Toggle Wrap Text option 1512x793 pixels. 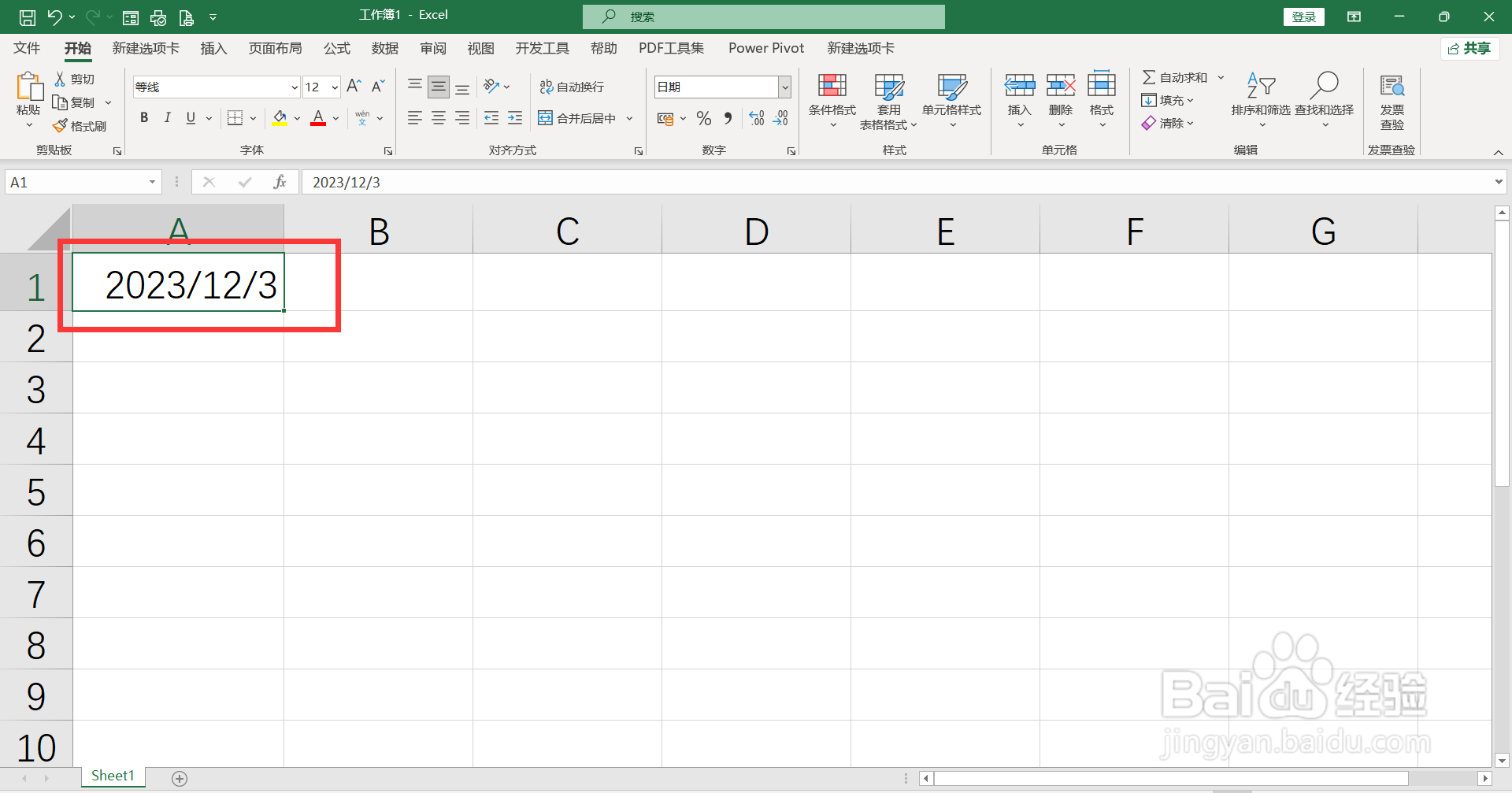point(572,87)
